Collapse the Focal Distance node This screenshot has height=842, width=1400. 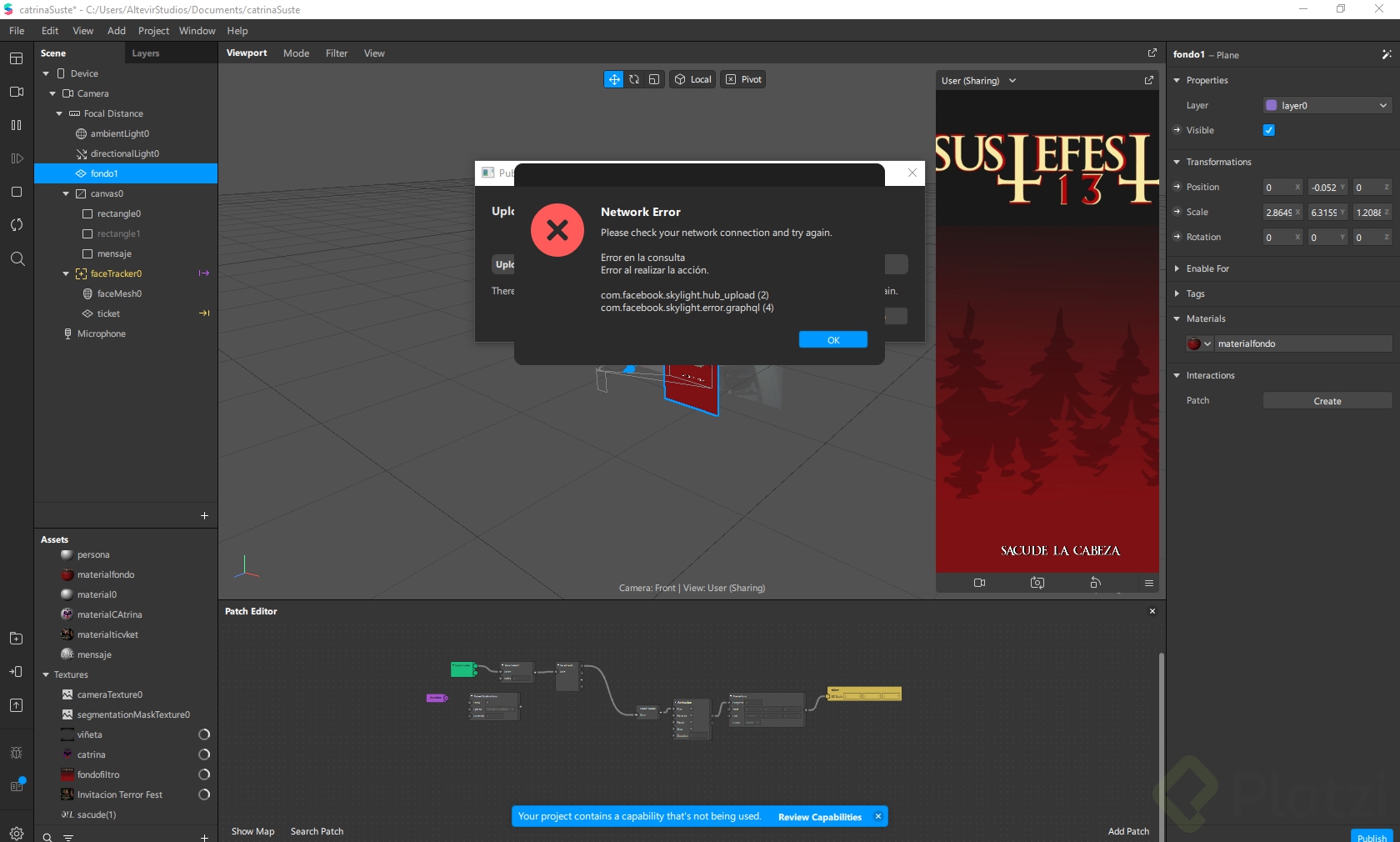[59, 113]
